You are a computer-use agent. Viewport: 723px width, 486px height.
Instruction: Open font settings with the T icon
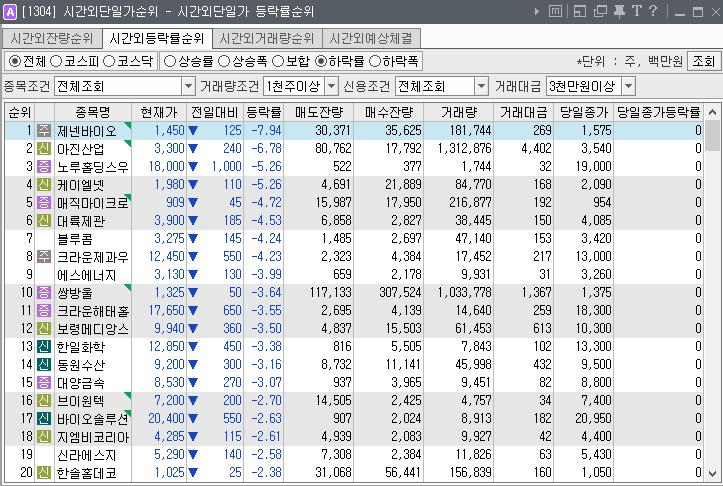pyautogui.click(x=637, y=11)
